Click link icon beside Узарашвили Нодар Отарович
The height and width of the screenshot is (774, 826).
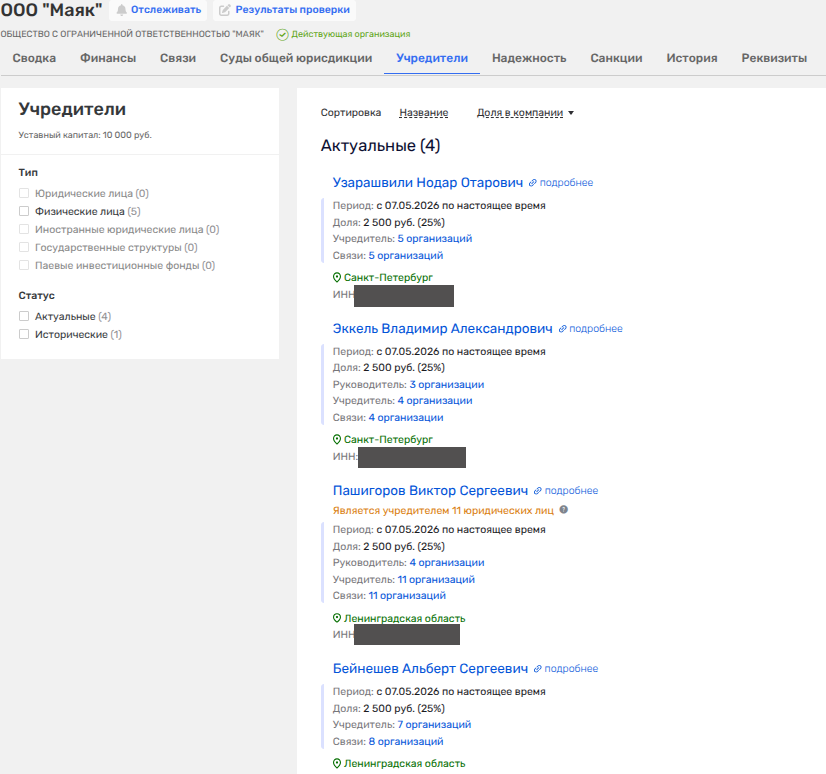click(533, 183)
